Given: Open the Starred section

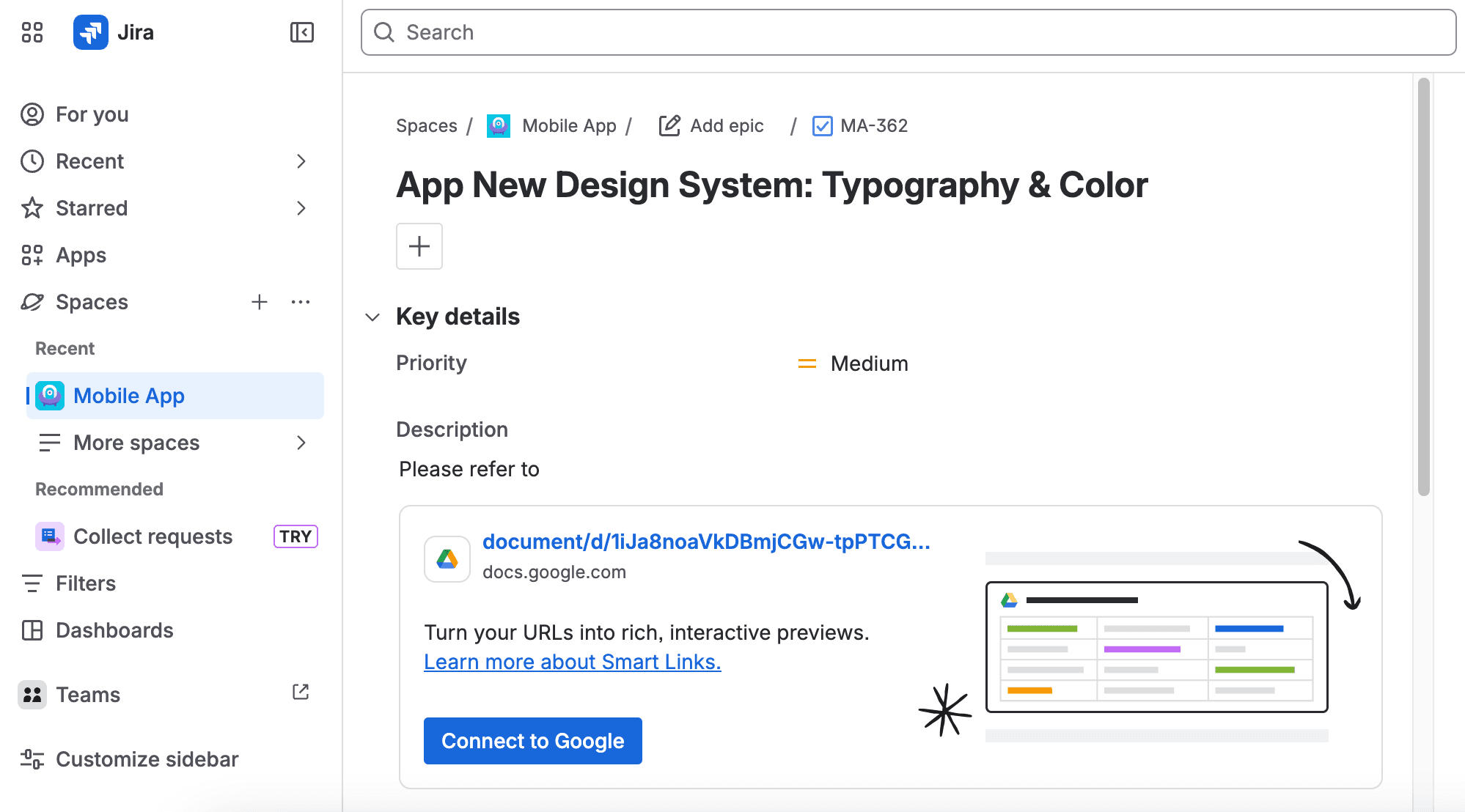Looking at the screenshot, I should (x=92, y=208).
